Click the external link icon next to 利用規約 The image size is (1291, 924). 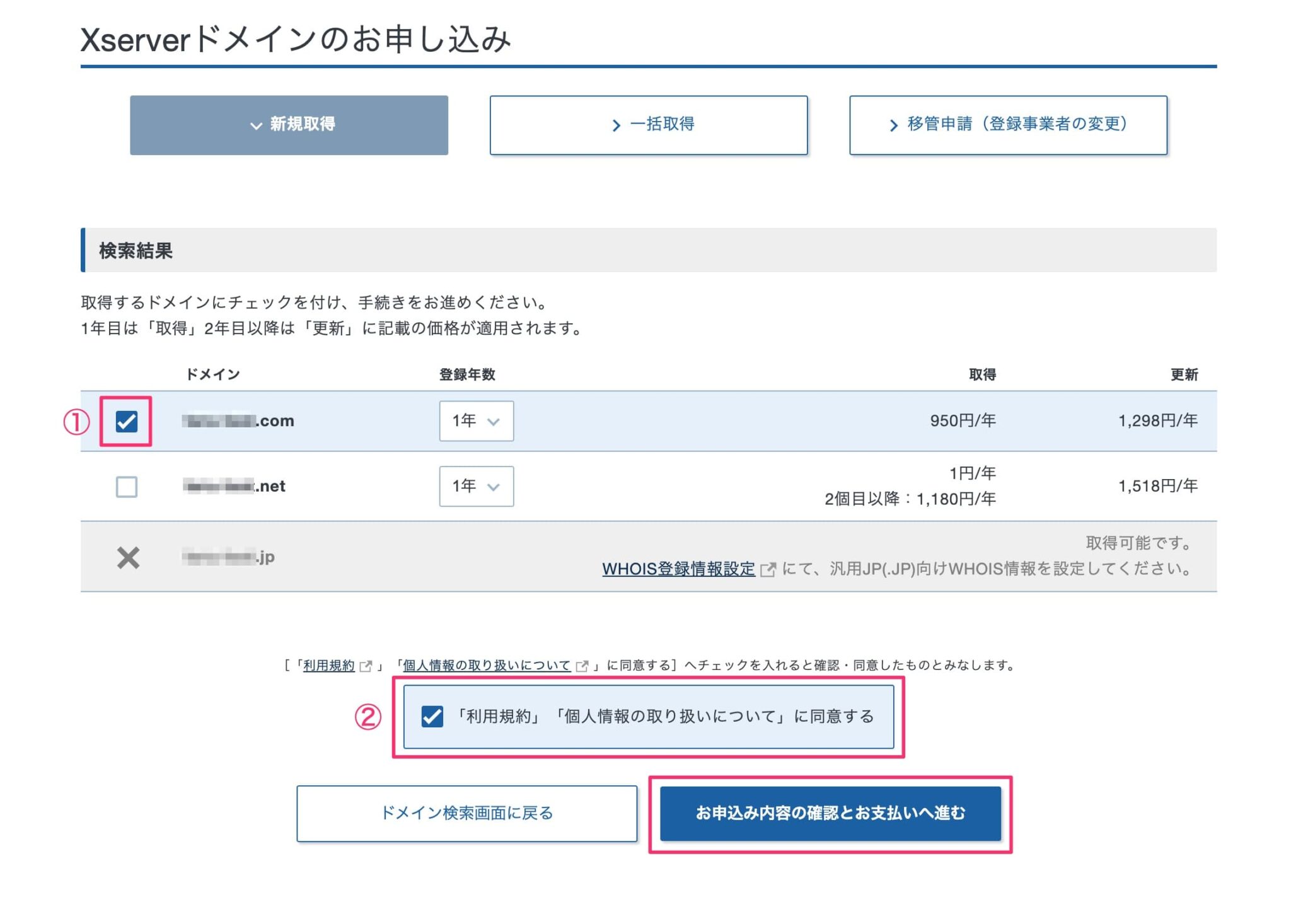(366, 665)
